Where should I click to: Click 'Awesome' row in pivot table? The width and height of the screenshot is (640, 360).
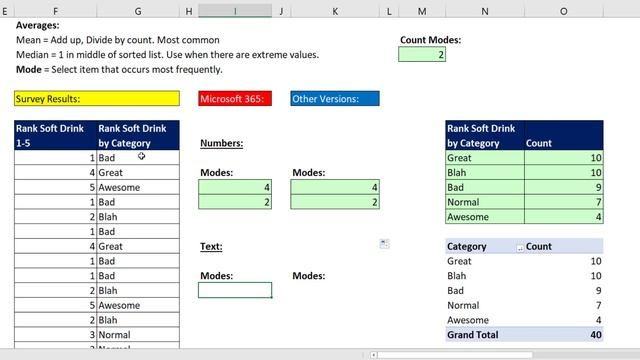click(x=524, y=320)
